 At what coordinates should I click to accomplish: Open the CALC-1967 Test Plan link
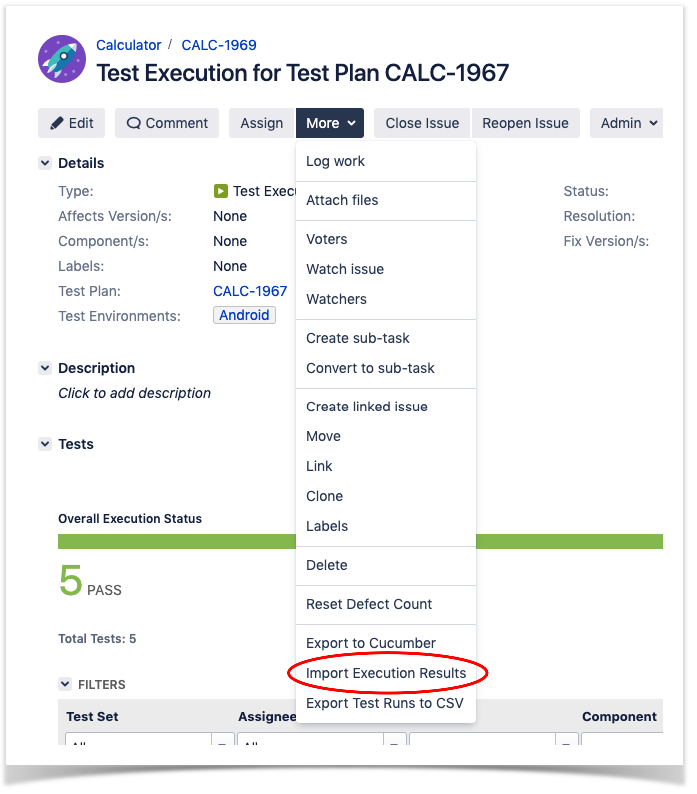tap(250, 291)
